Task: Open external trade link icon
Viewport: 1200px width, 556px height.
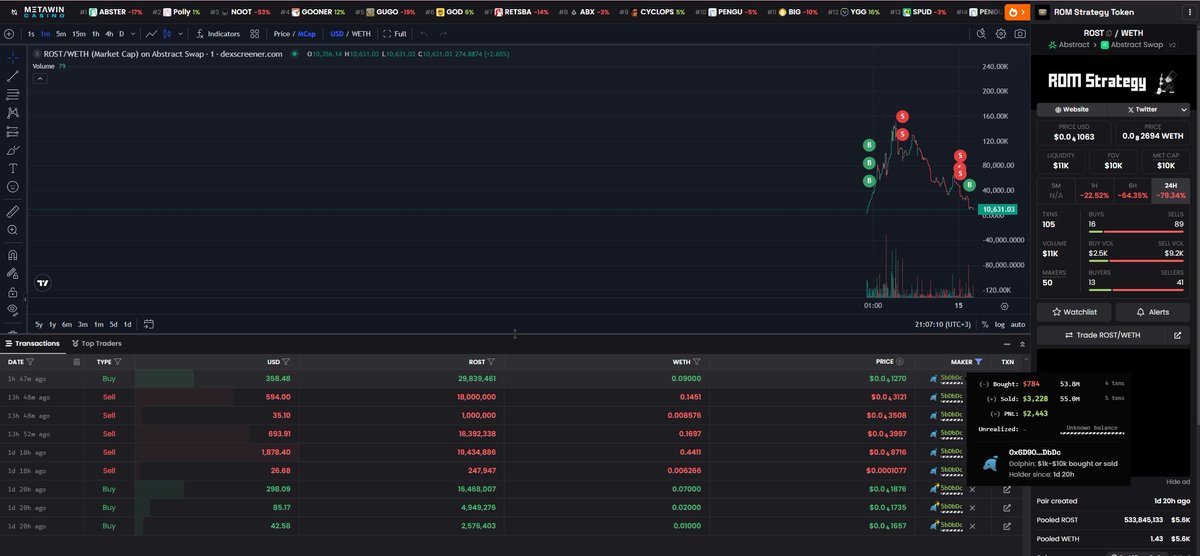Action: pyautogui.click(x=1178, y=335)
